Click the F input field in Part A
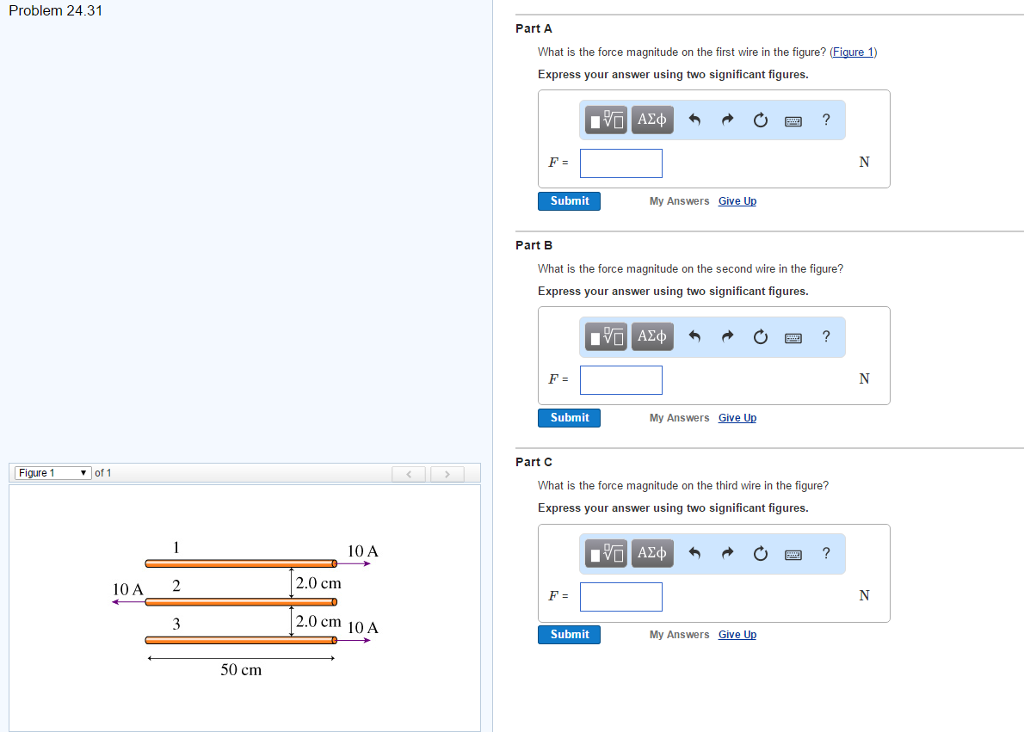Screen dimensions: 1024x732 620,162
